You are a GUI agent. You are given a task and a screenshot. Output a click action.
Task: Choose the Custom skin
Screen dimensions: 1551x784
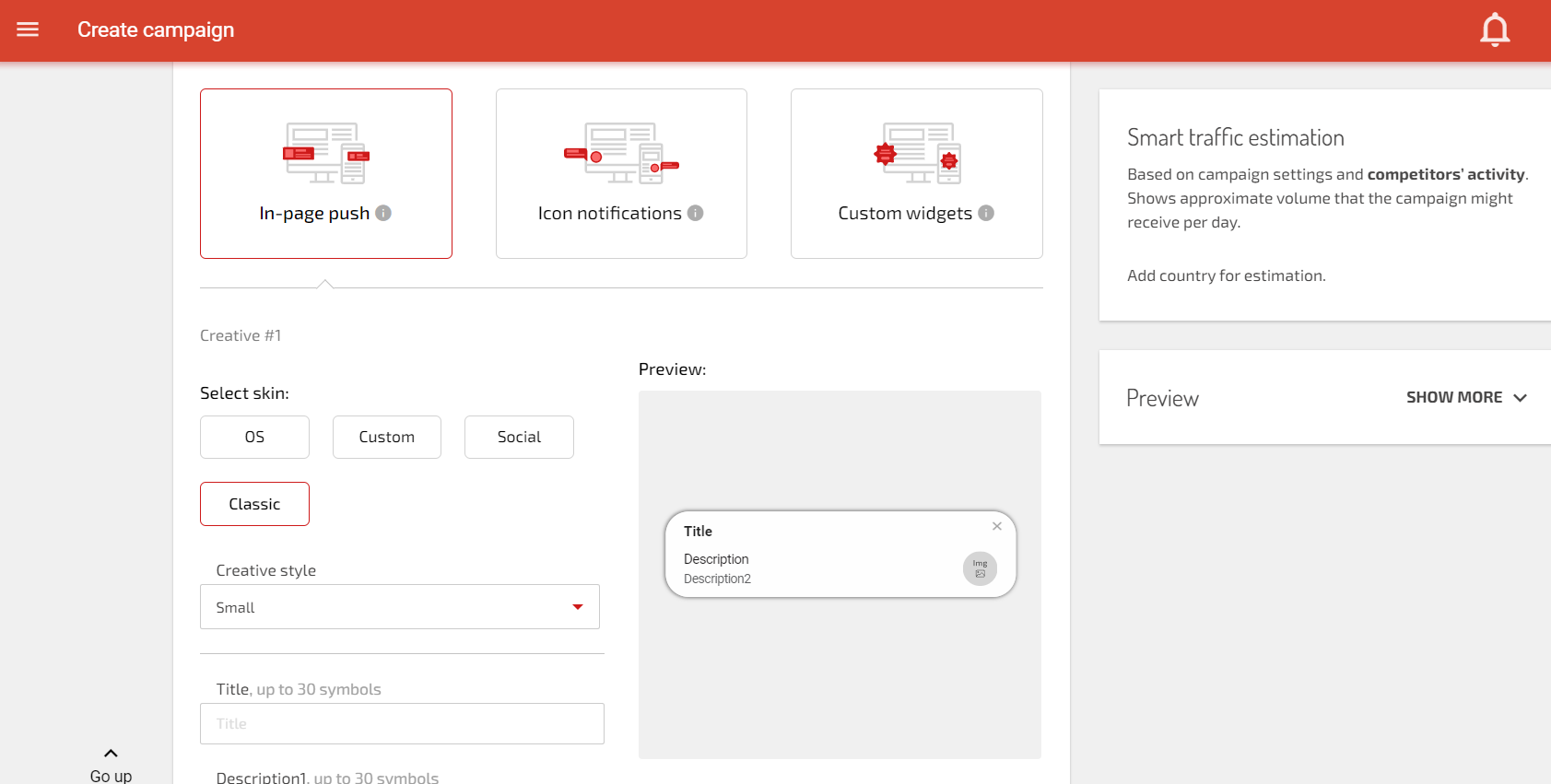coord(386,437)
